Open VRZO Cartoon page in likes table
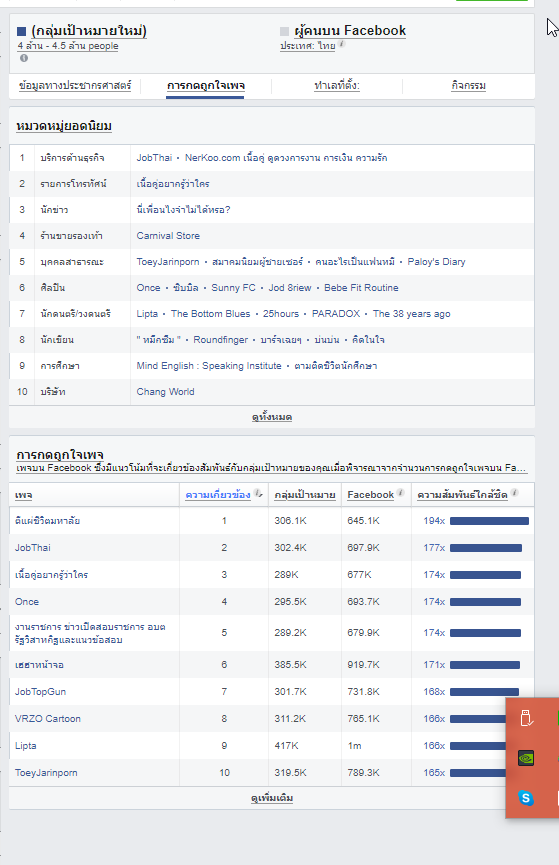559x865 pixels. click(47, 719)
